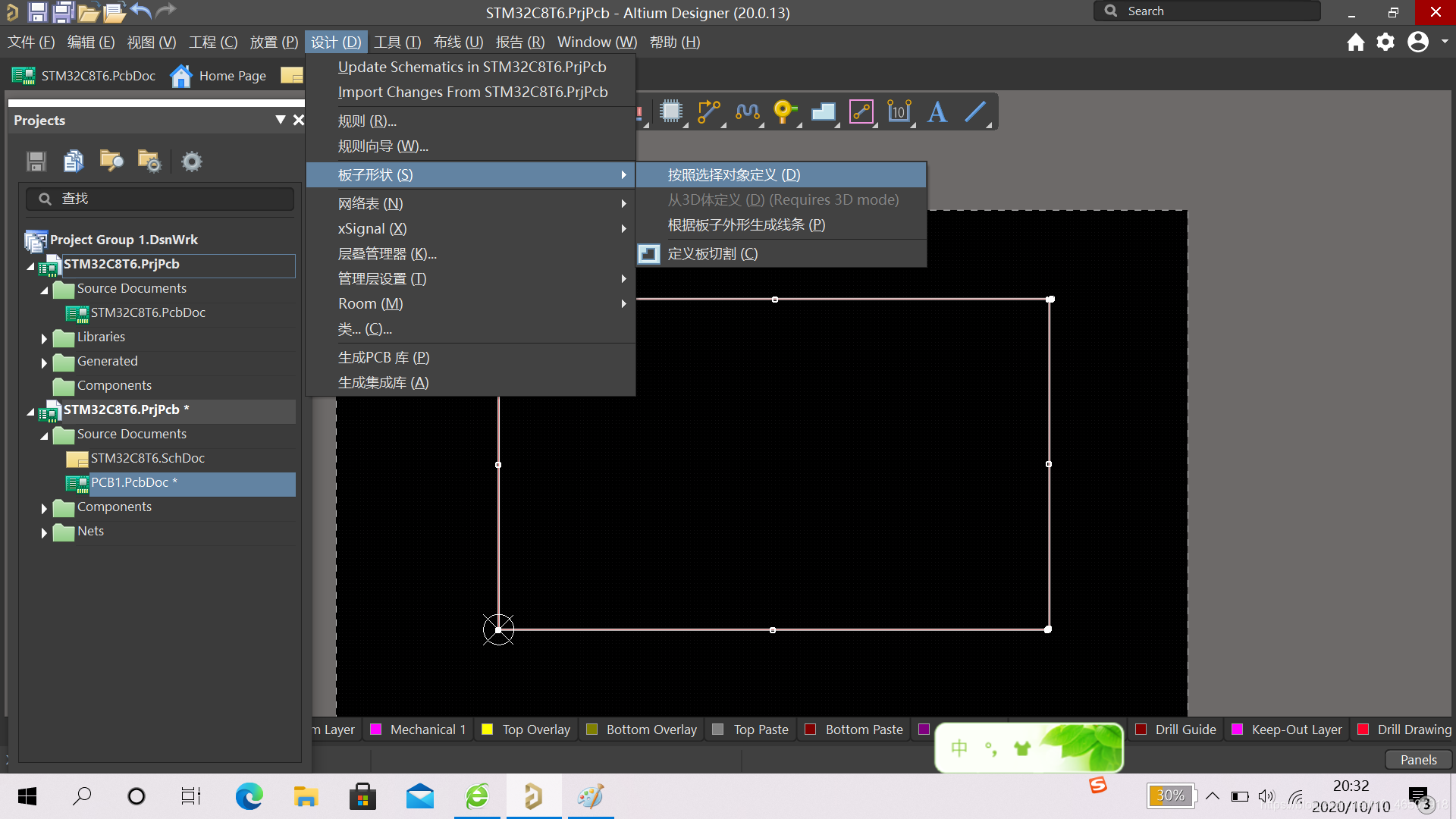Select the Place Via icon in toolbar

[x=784, y=112]
